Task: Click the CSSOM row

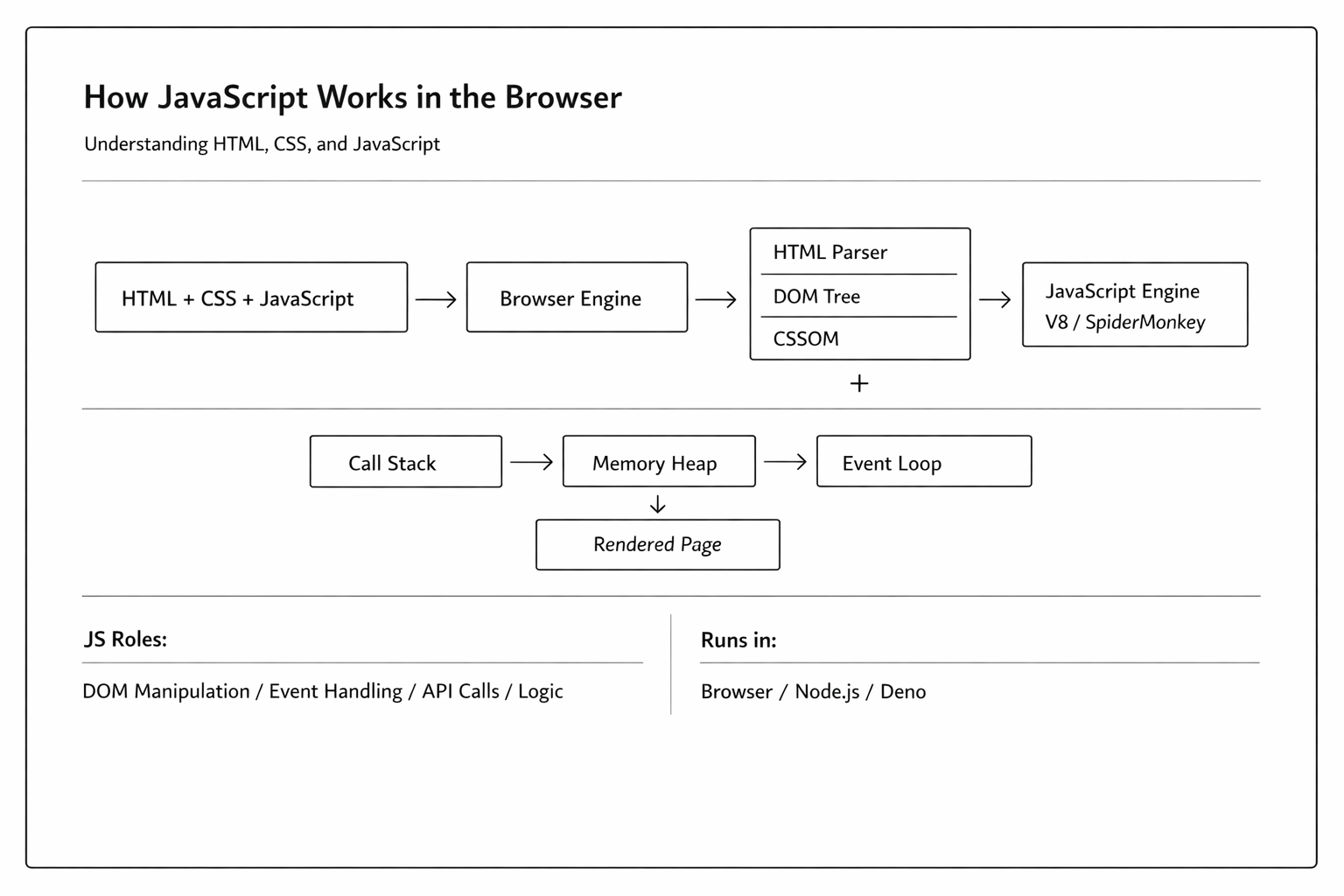Action: 859,339
